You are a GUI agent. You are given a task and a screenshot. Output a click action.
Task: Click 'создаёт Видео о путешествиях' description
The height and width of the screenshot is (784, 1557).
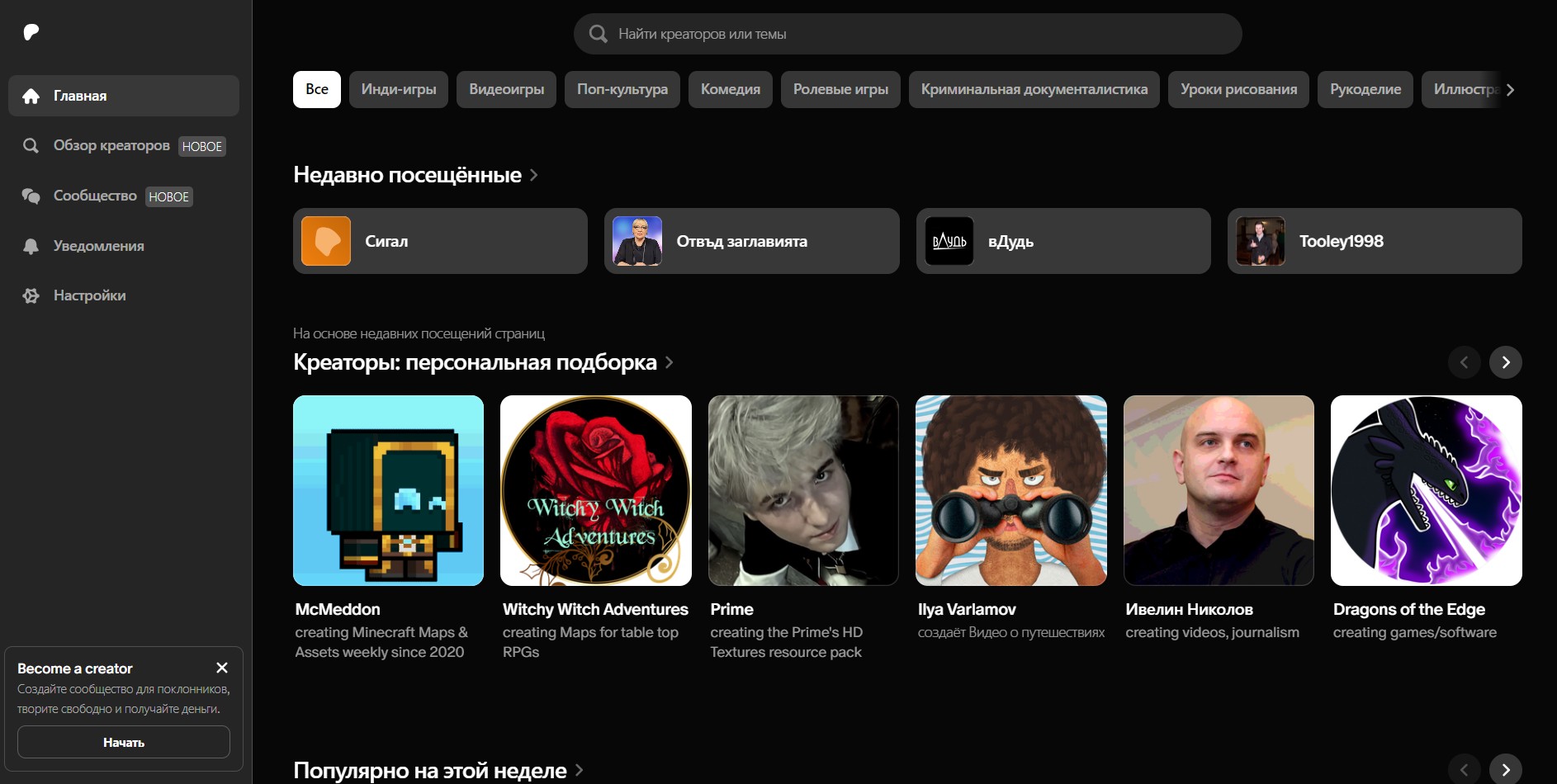click(x=1011, y=632)
